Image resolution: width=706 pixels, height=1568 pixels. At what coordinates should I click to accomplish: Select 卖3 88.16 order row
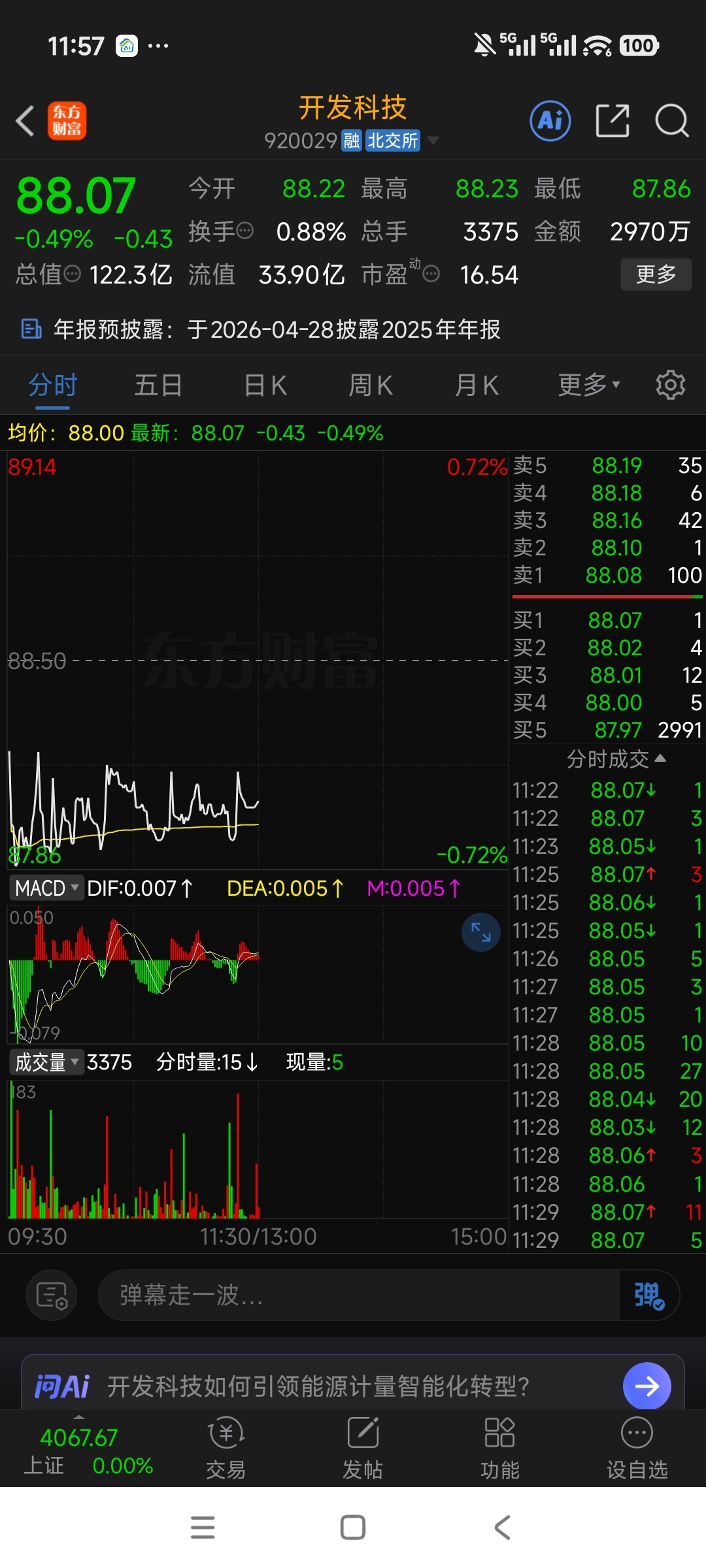click(608, 520)
